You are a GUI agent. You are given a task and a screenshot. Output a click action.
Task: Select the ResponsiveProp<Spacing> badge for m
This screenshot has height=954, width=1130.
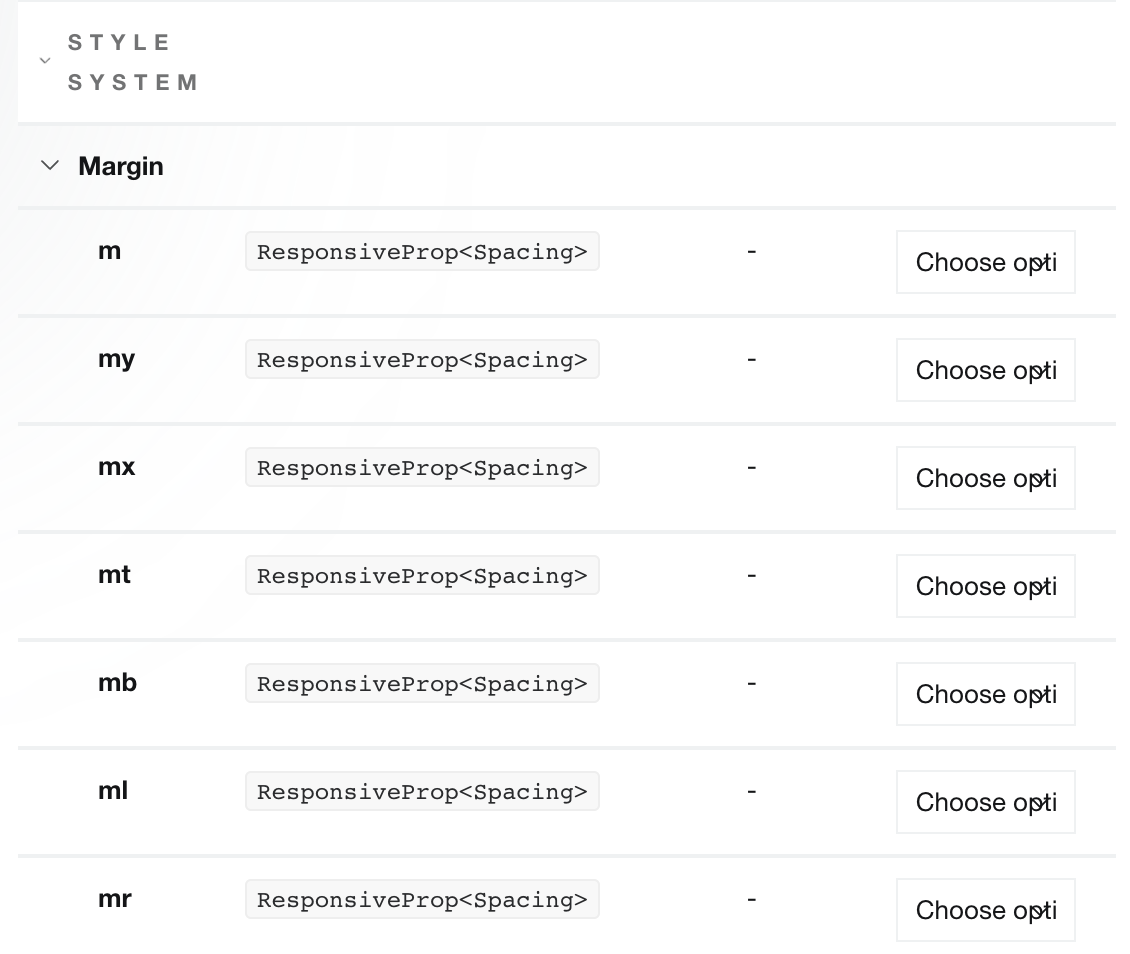422,251
